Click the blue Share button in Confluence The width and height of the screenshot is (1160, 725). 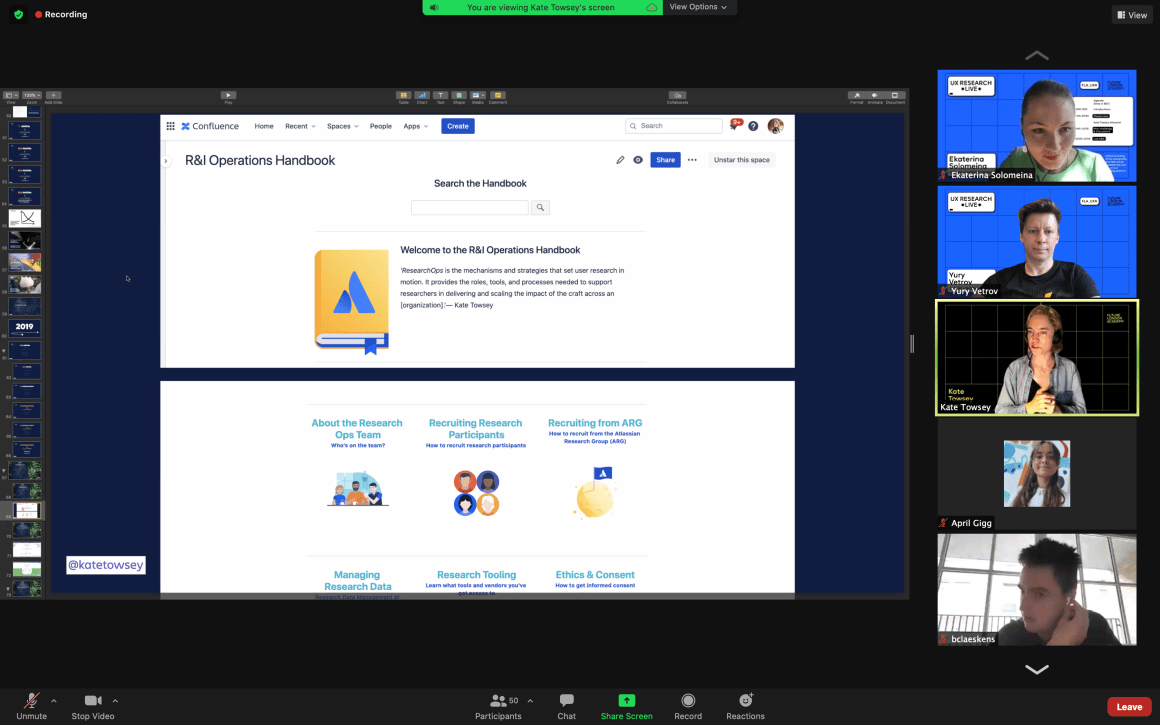(665, 160)
